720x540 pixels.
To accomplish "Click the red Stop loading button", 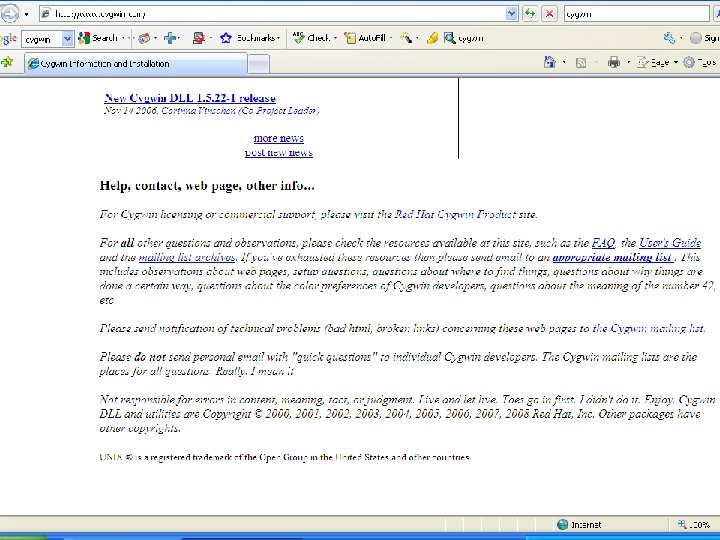I will tap(550, 14).
